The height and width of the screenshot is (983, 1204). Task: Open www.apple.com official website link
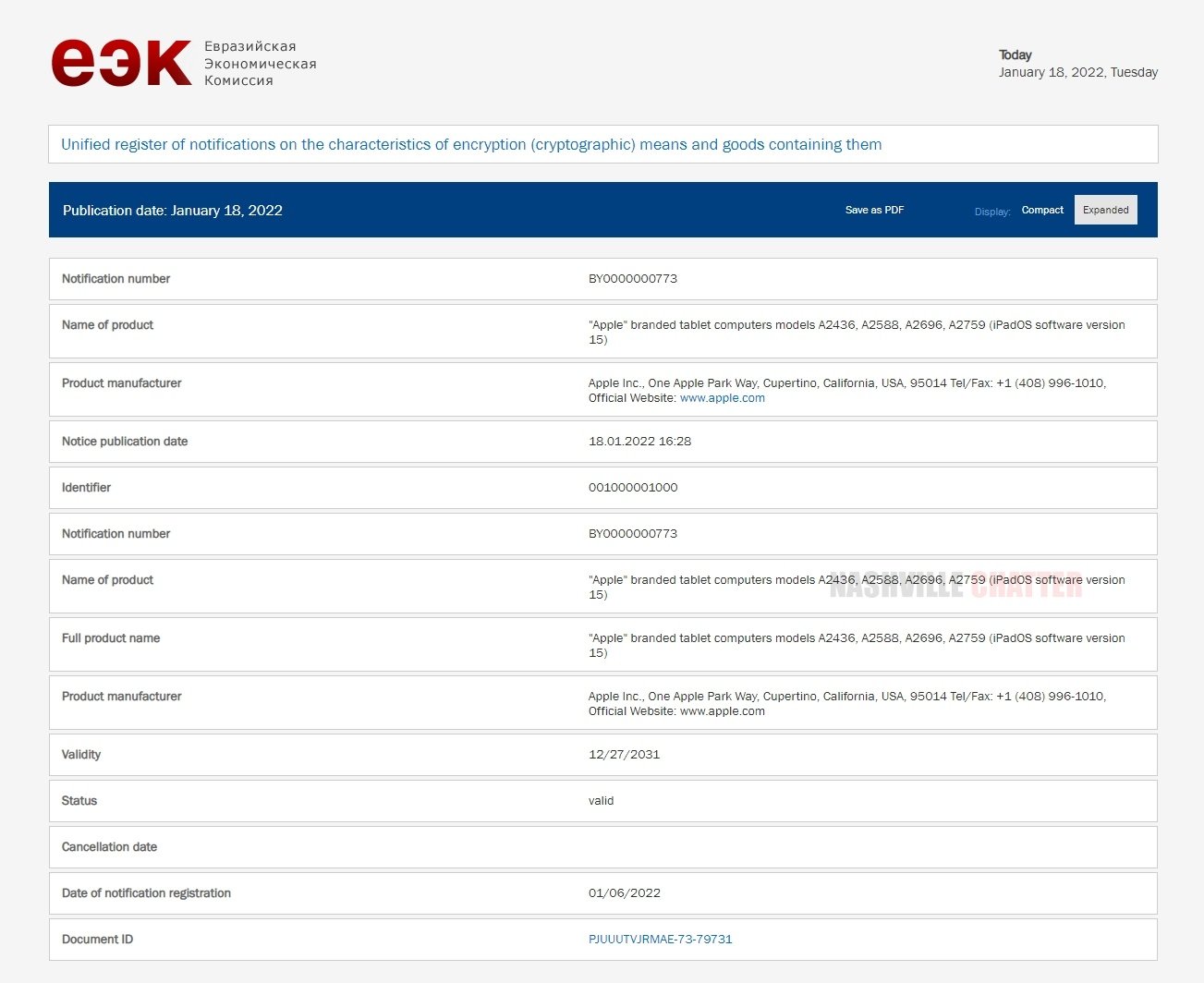[722, 398]
